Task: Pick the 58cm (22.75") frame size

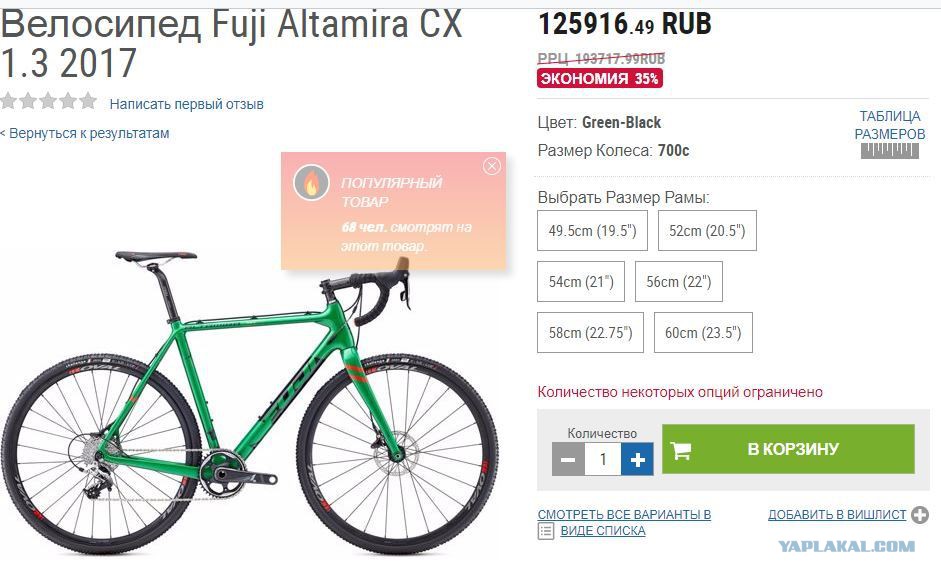Action: 591,332
